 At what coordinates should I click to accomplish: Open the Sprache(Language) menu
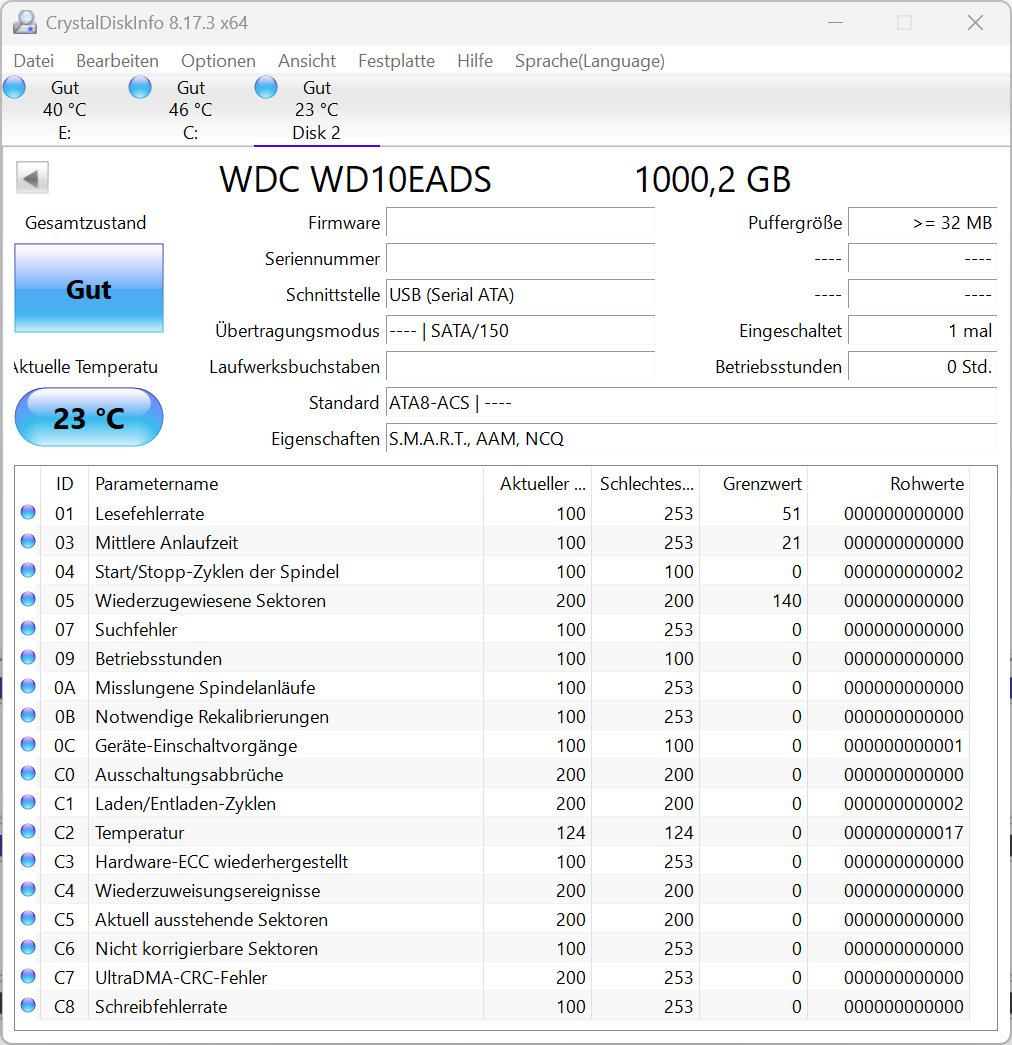click(589, 61)
